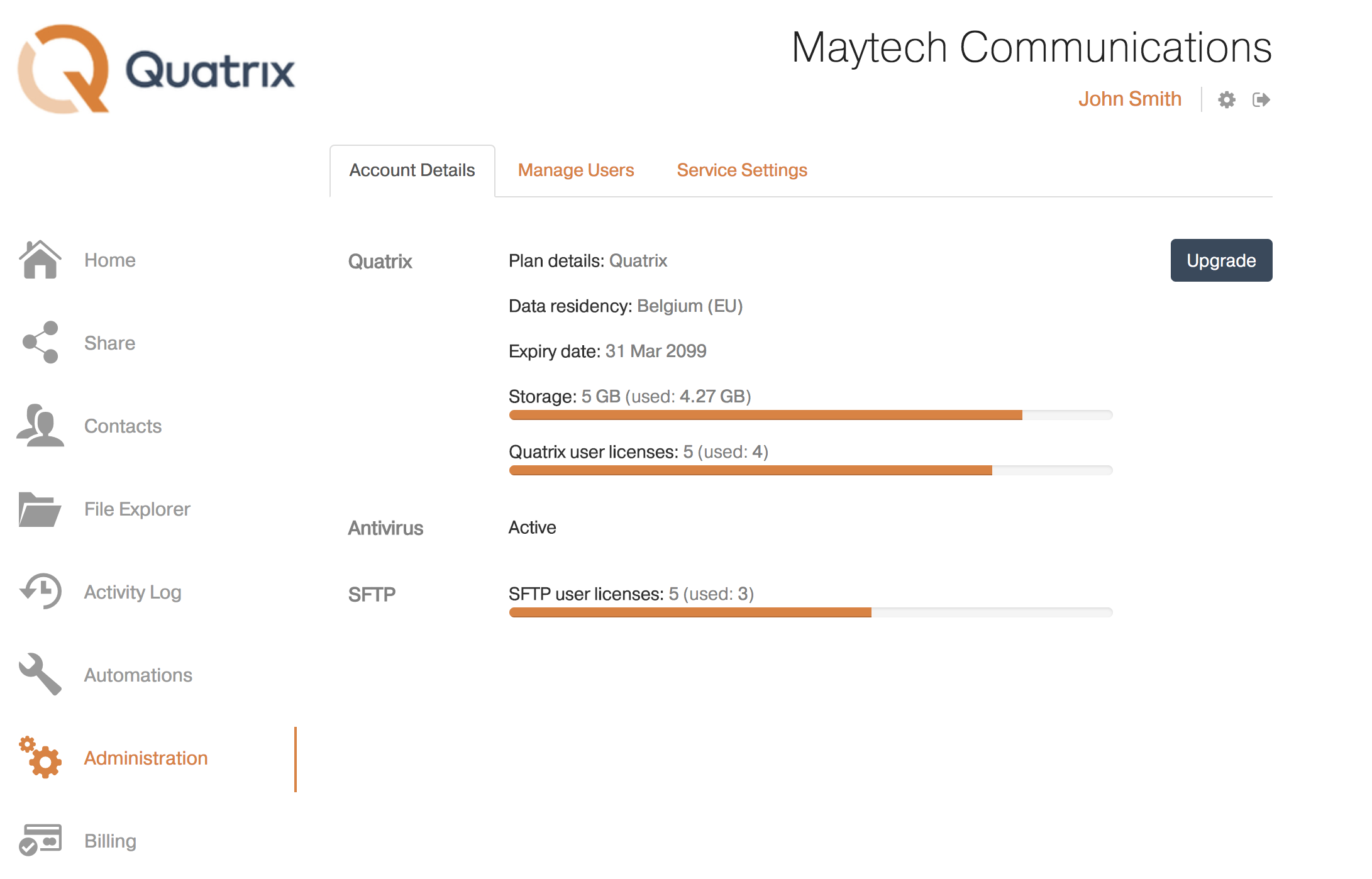Open Contacts from the sidebar
Image resolution: width=1372 pixels, height=879 pixels.
[123, 426]
